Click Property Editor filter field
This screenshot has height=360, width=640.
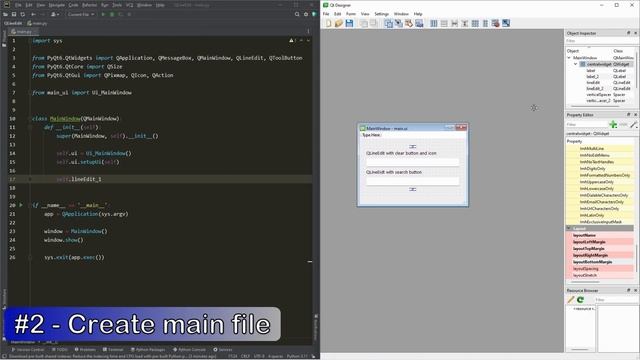pyautogui.click(x=586, y=124)
